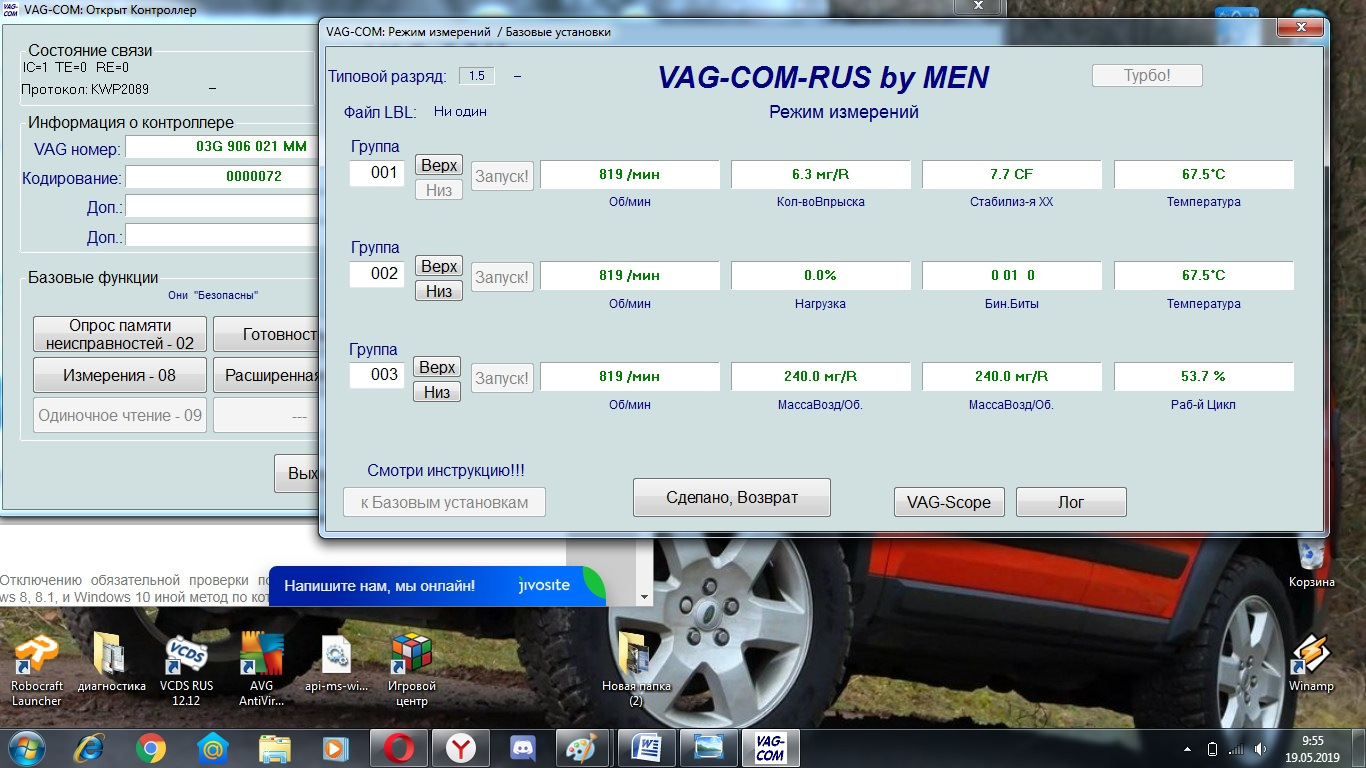Click Одиночное чтение - 09 in controller window
The width and height of the screenshot is (1366, 768).
pos(120,415)
